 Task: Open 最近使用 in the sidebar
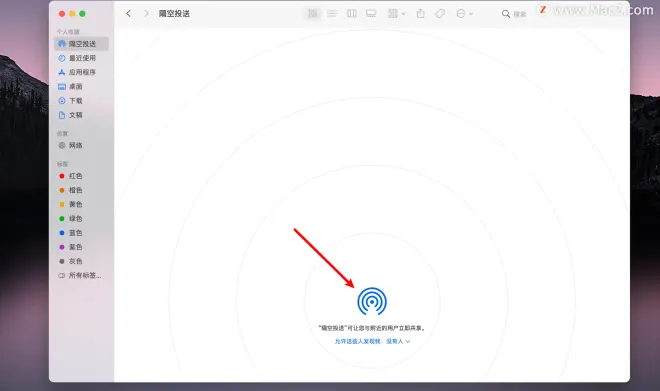81,58
